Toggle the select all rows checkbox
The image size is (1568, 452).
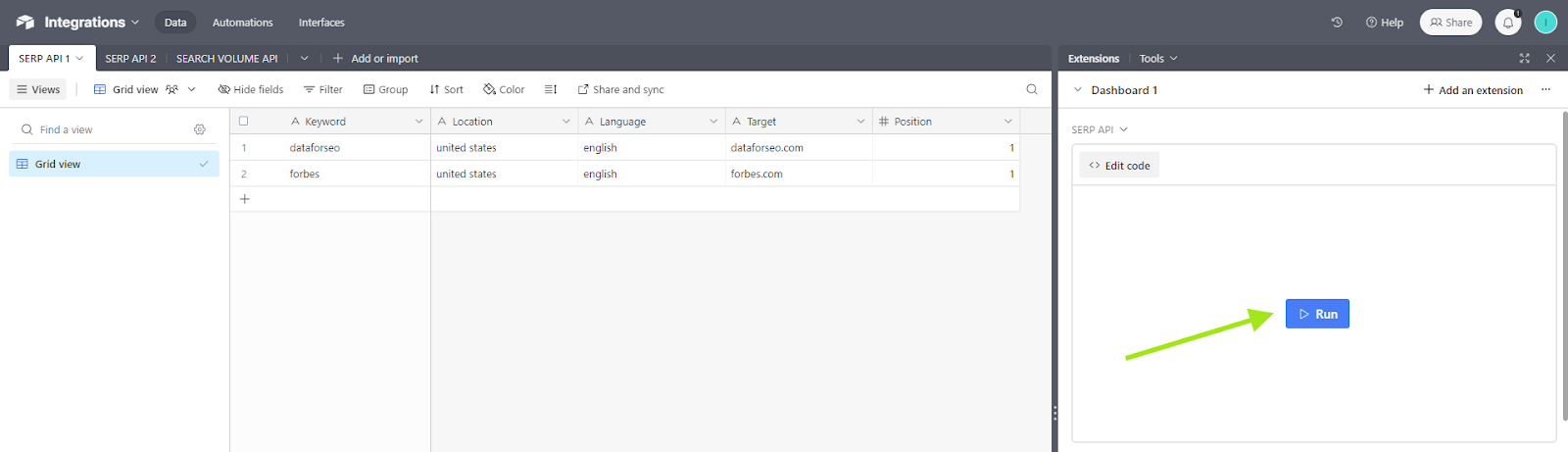243,122
